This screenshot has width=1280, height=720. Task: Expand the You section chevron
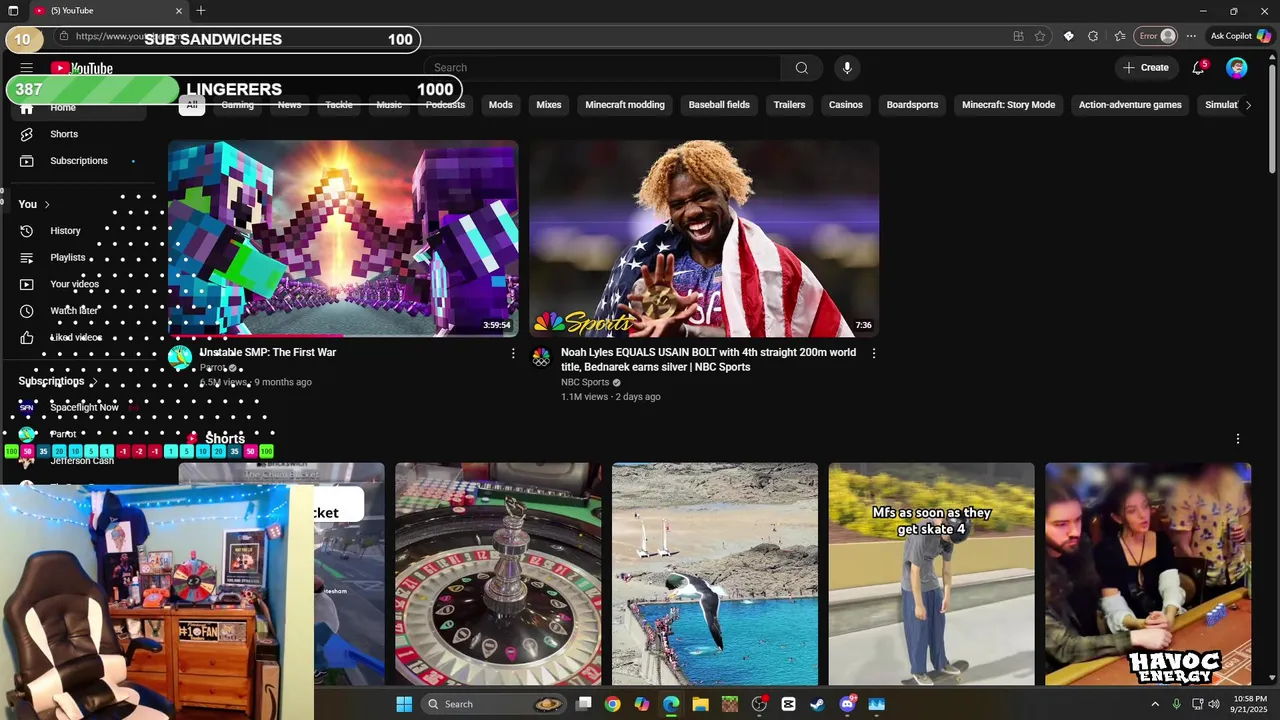(x=46, y=205)
